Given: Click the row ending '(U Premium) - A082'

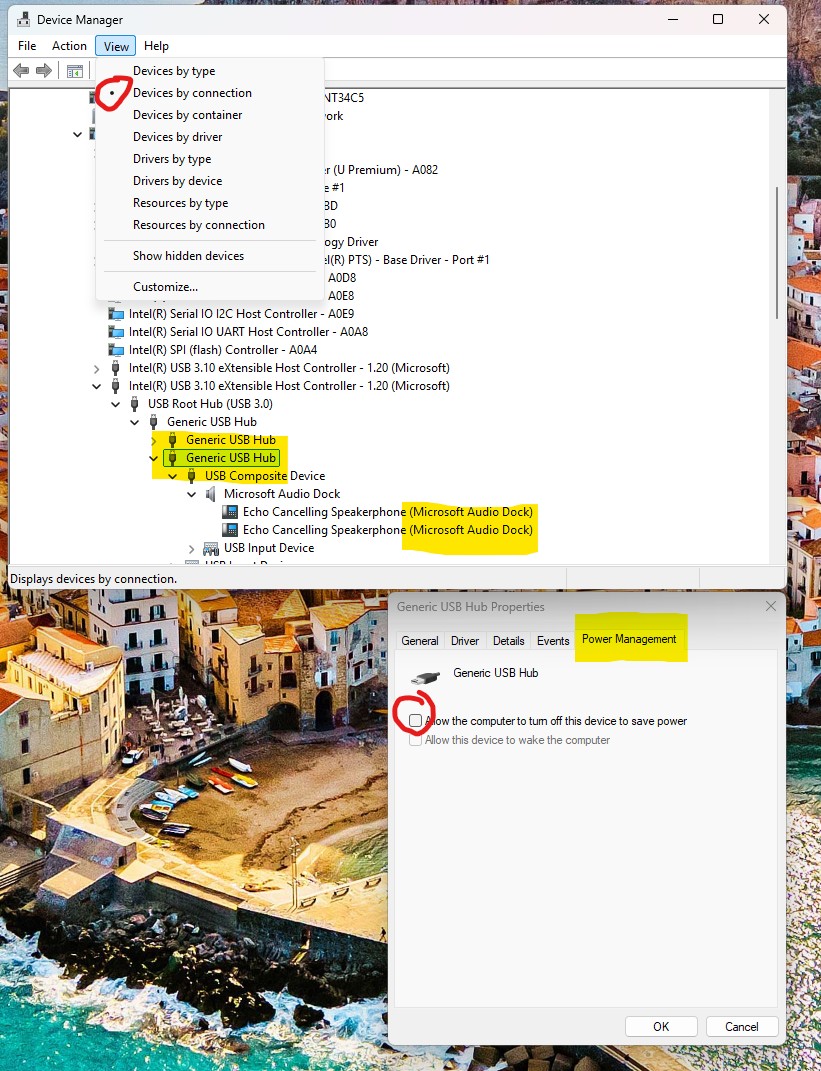Looking at the screenshot, I should coord(382,170).
